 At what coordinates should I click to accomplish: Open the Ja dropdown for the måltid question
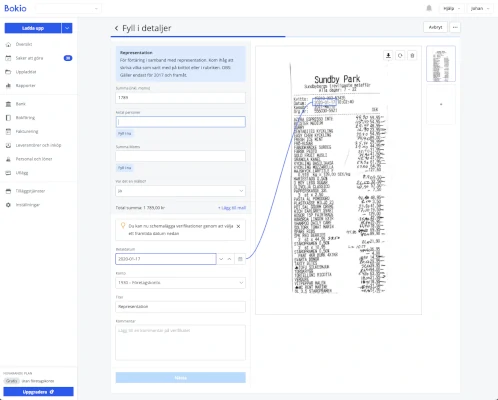click(x=180, y=191)
